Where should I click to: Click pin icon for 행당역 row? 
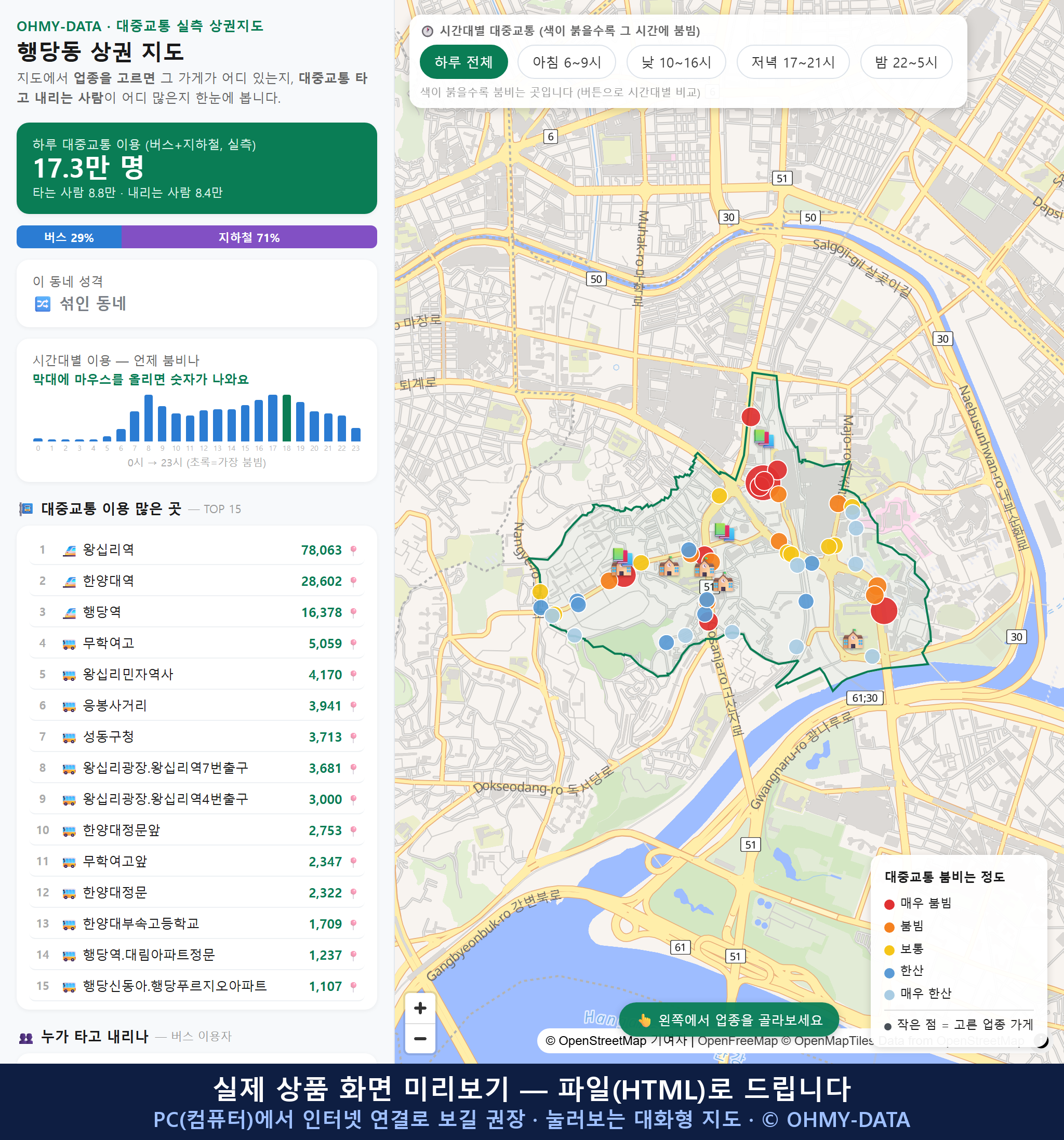click(353, 613)
